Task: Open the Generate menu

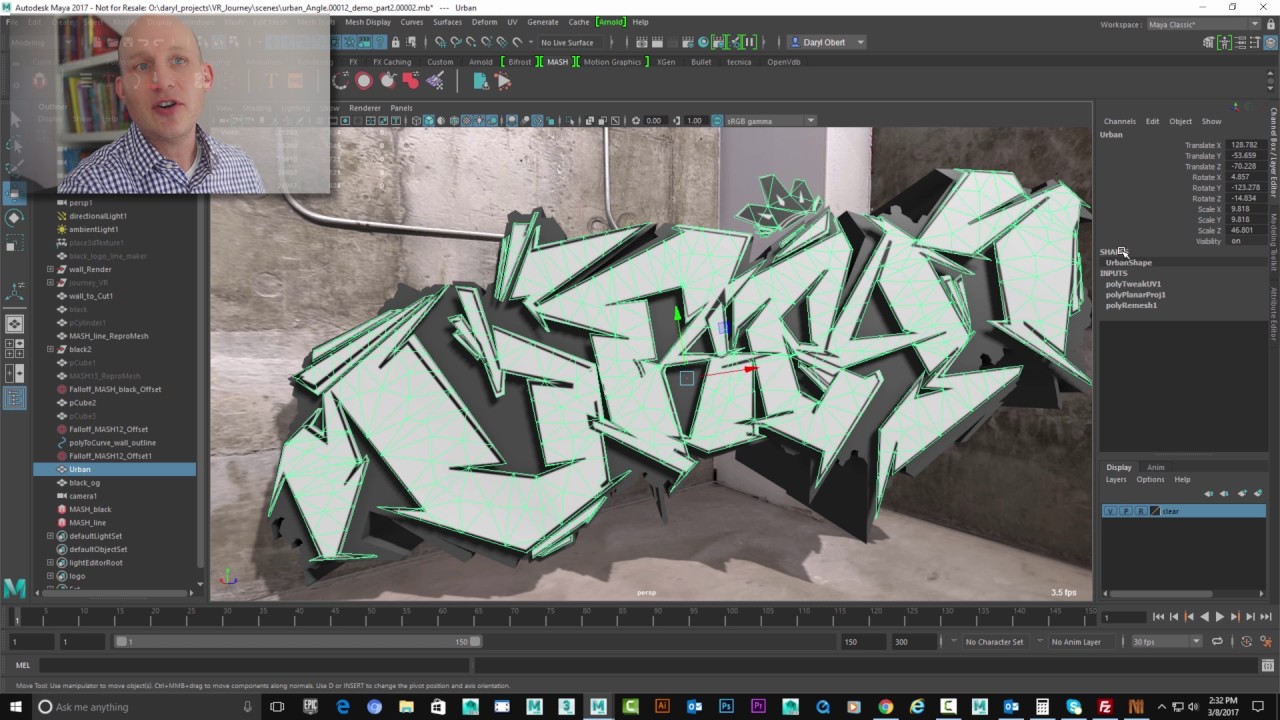Action: click(543, 22)
